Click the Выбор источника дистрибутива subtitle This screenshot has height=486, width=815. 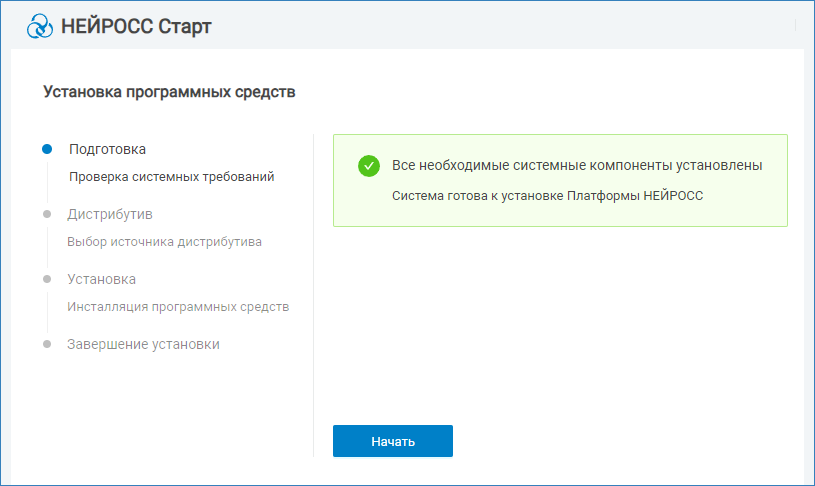pyautogui.click(x=164, y=241)
